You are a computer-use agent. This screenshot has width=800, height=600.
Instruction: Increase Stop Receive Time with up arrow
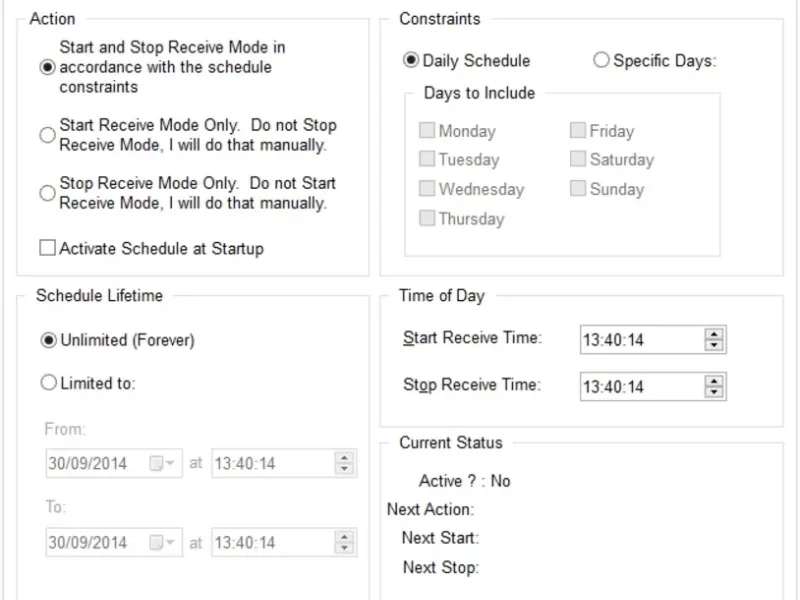(x=713, y=381)
